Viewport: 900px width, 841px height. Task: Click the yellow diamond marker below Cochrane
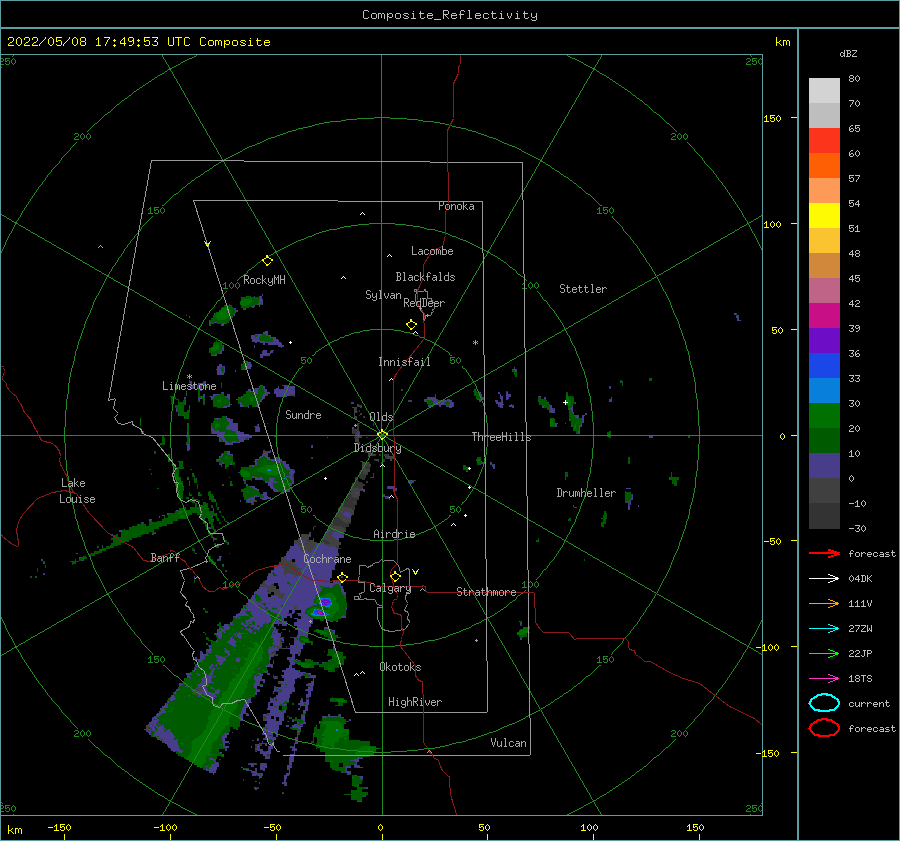tap(343, 577)
